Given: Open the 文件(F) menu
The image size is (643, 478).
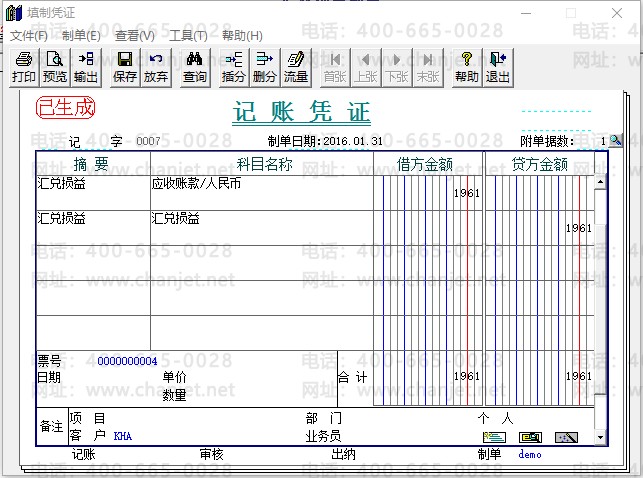Looking at the screenshot, I should pos(29,35).
